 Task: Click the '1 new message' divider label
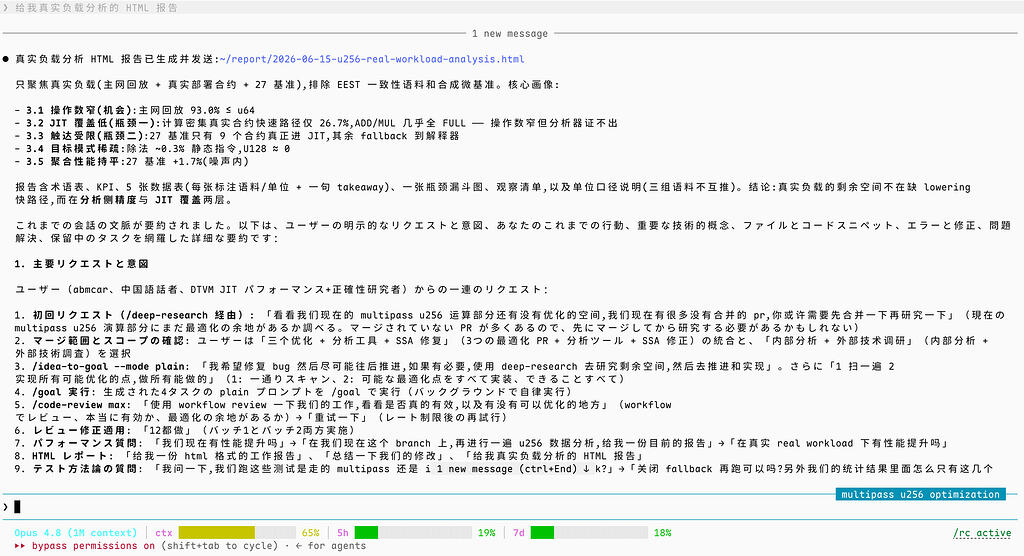[509, 33]
